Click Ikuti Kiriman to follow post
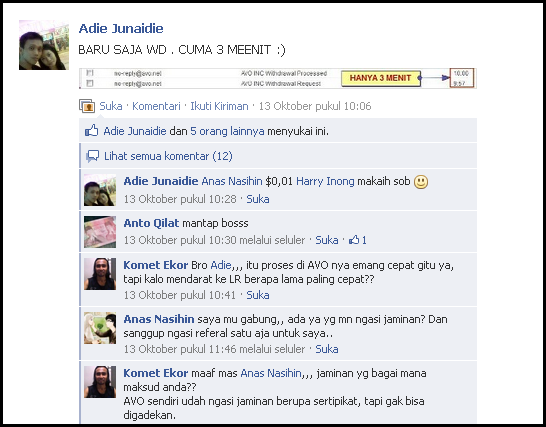Image resolution: width=546 pixels, height=427 pixels. click(x=219, y=106)
